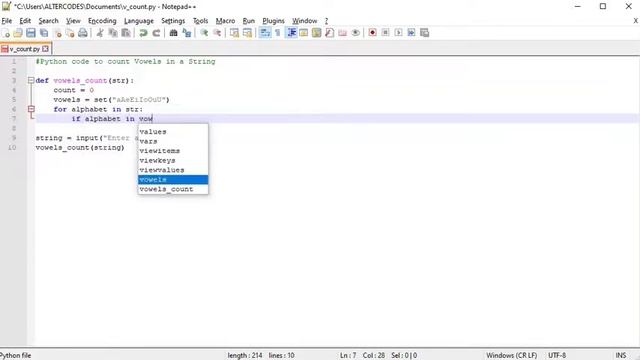This screenshot has width=640, height=360.
Task: Enable synchronized horizontal scrolling icon
Action: [247, 33]
